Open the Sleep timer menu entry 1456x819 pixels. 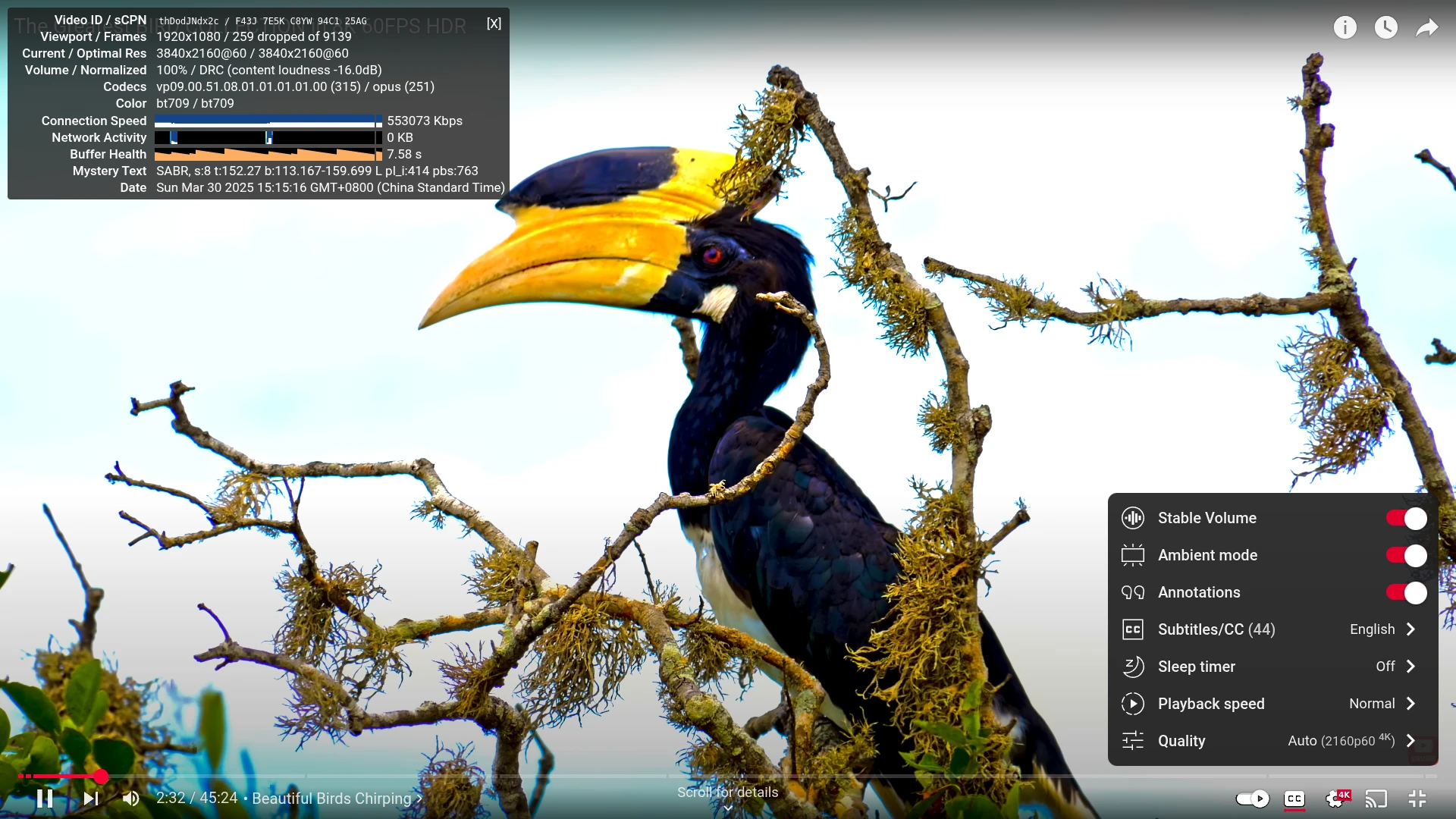coord(1272,667)
